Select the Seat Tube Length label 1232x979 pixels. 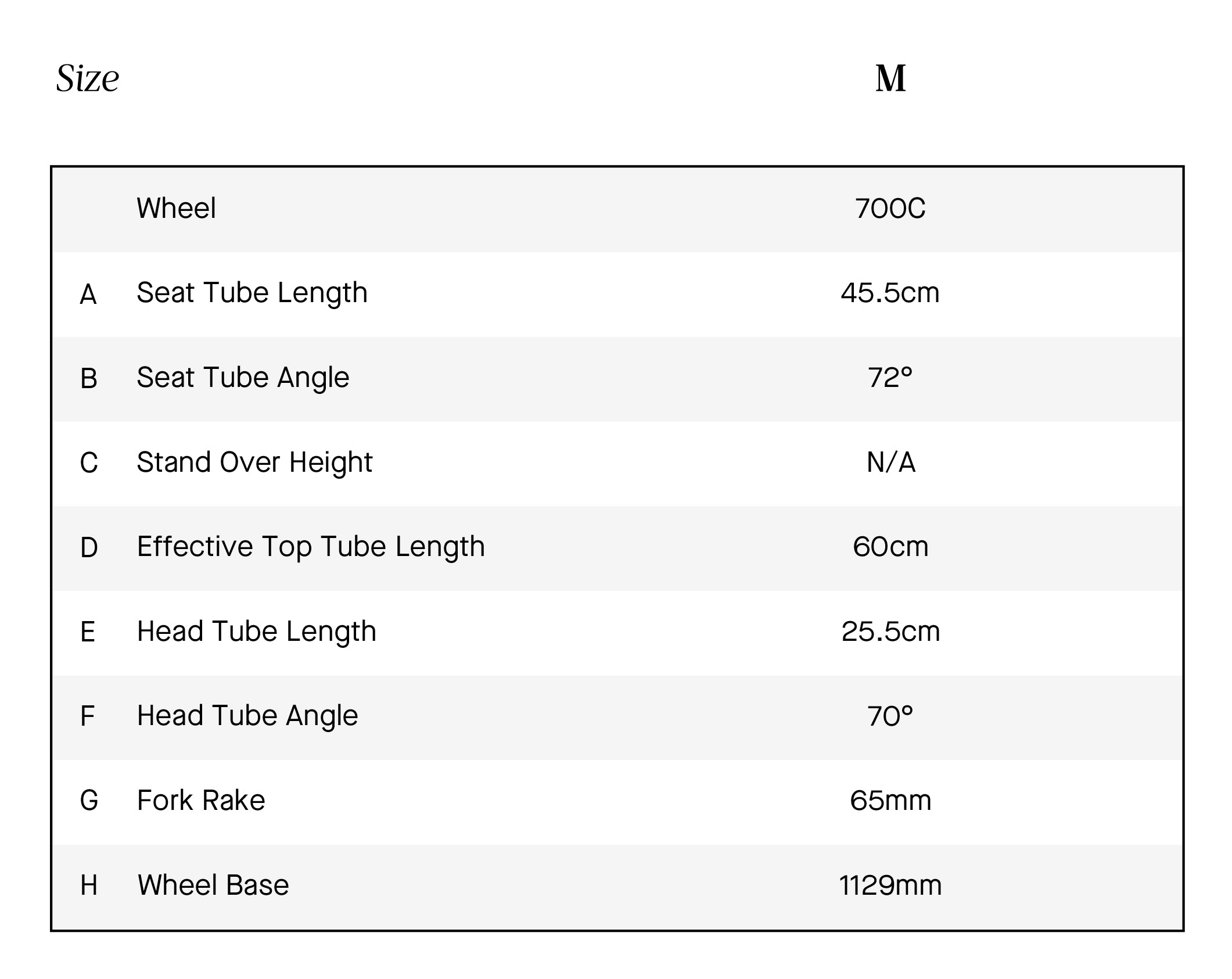pos(252,293)
